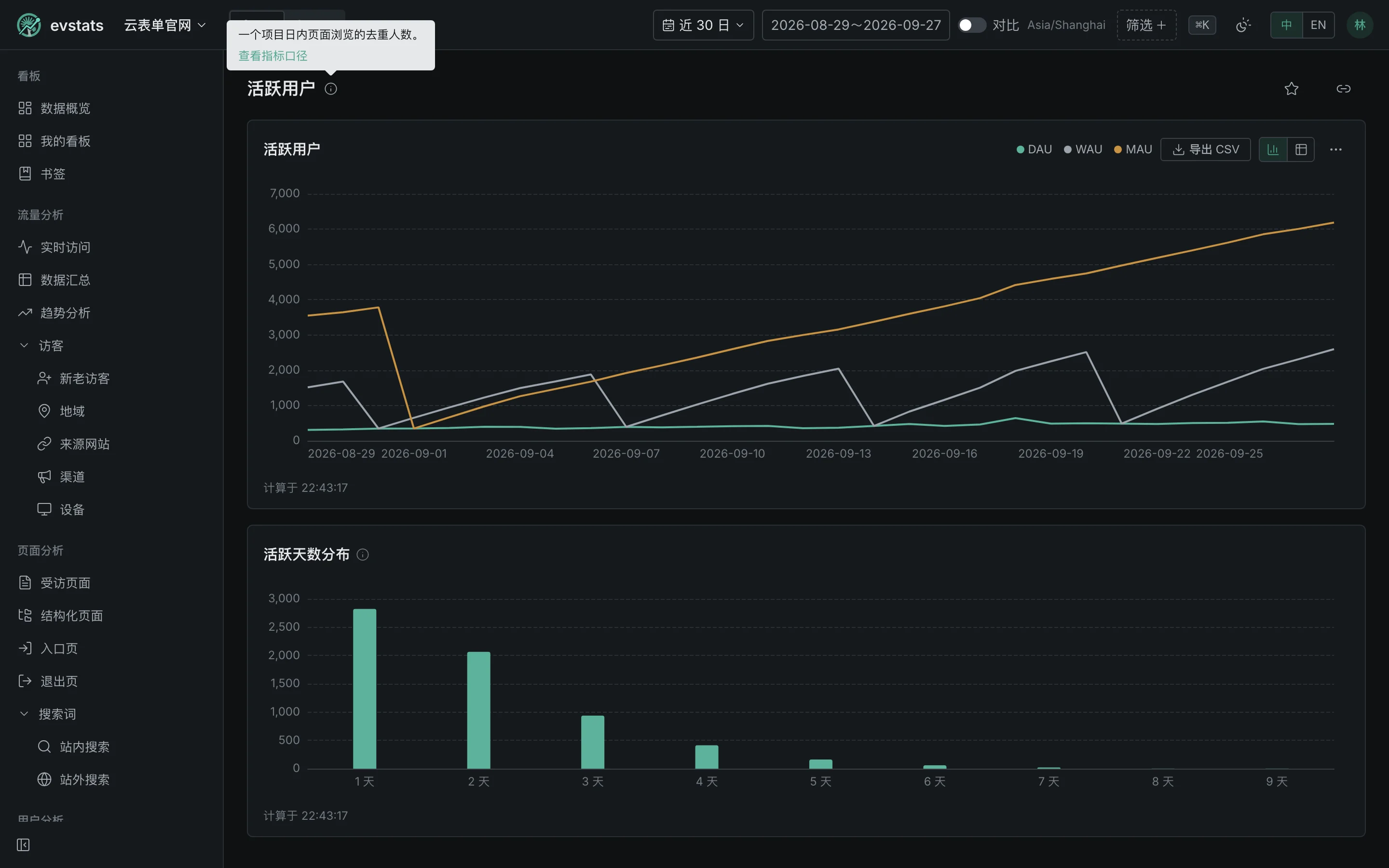Open the 近 30 日 range dropdown
Image resolution: width=1389 pixels, height=868 pixels.
pyautogui.click(x=703, y=25)
